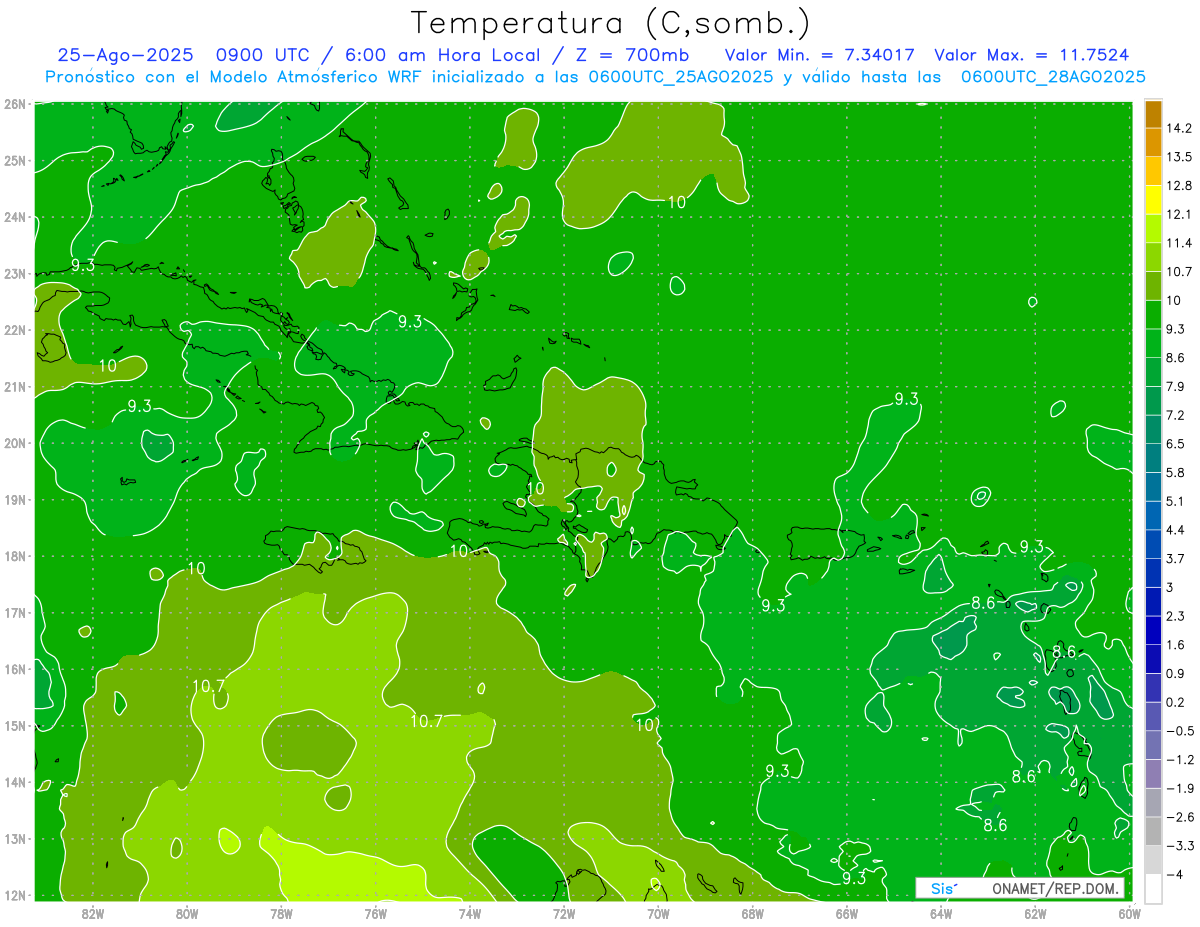Select the Valor Min. = 7.34017 readout

pos(819,55)
